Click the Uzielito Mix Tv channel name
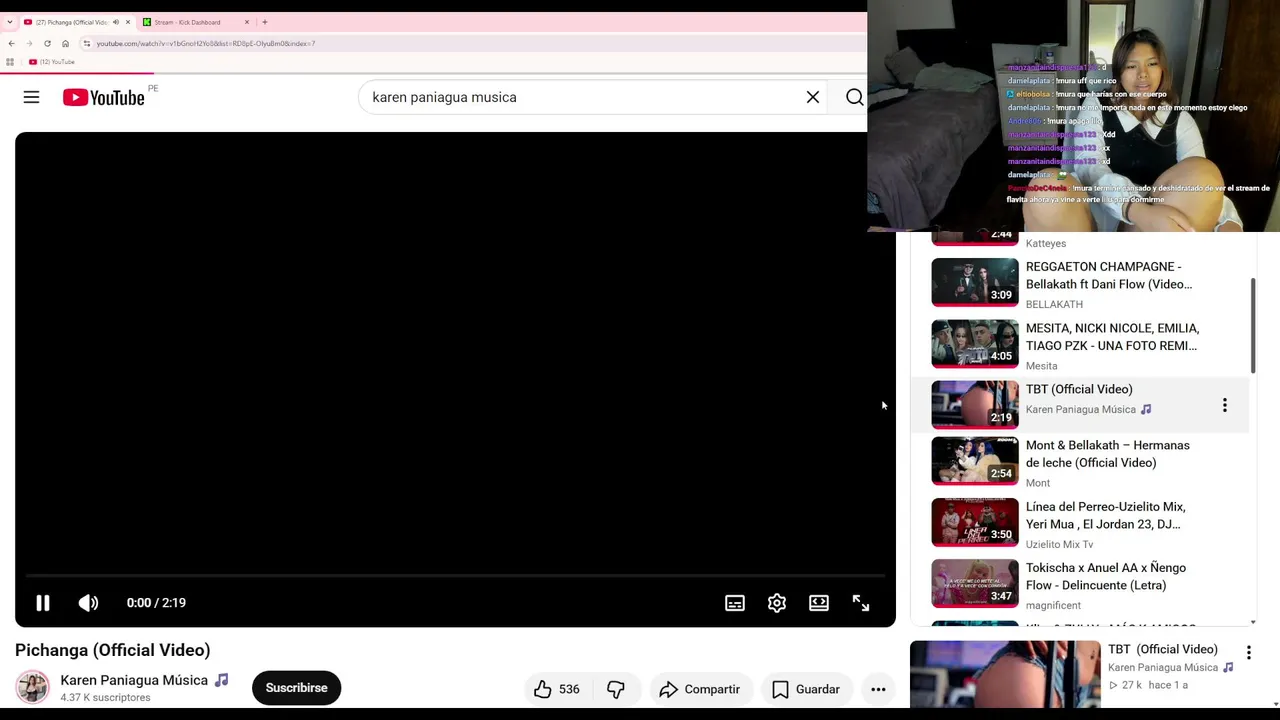Viewport: 1280px width, 720px height. click(x=1059, y=544)
